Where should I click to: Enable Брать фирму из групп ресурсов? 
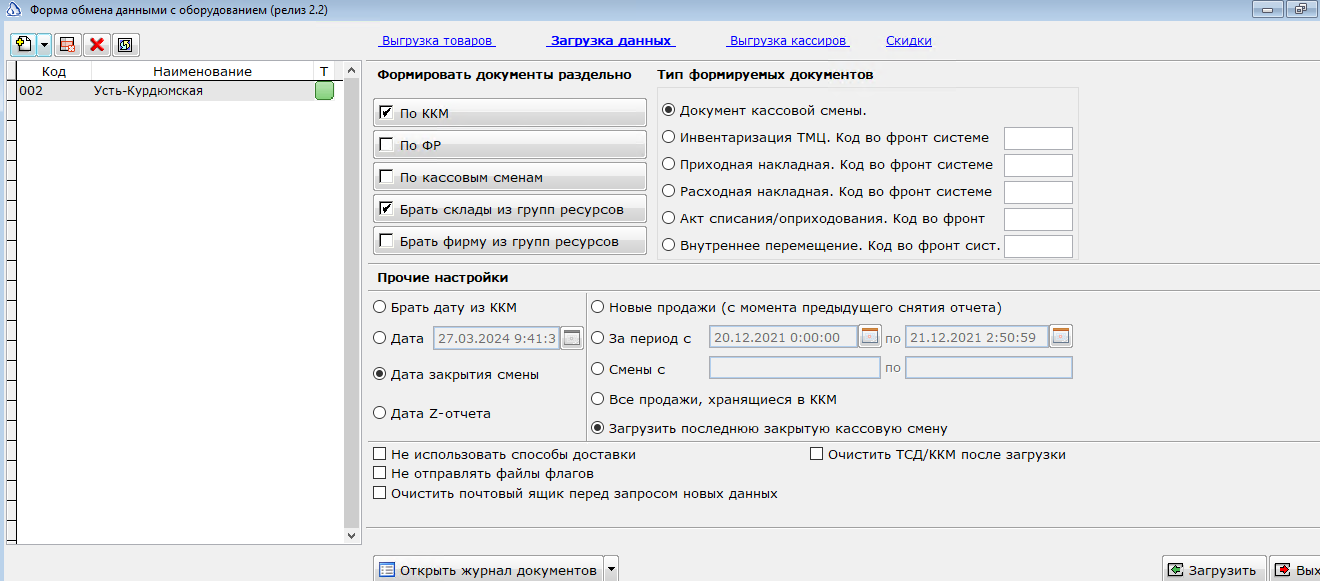click(386, 241)
